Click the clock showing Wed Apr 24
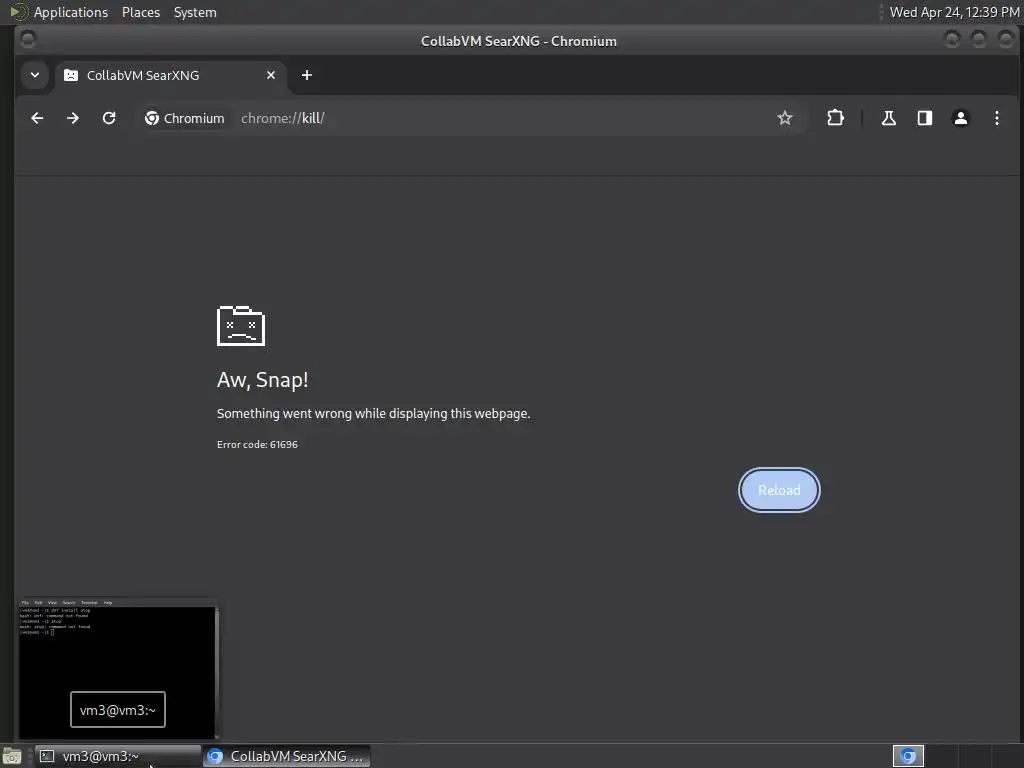This screenshot has width=1024, height=768. 954,12
